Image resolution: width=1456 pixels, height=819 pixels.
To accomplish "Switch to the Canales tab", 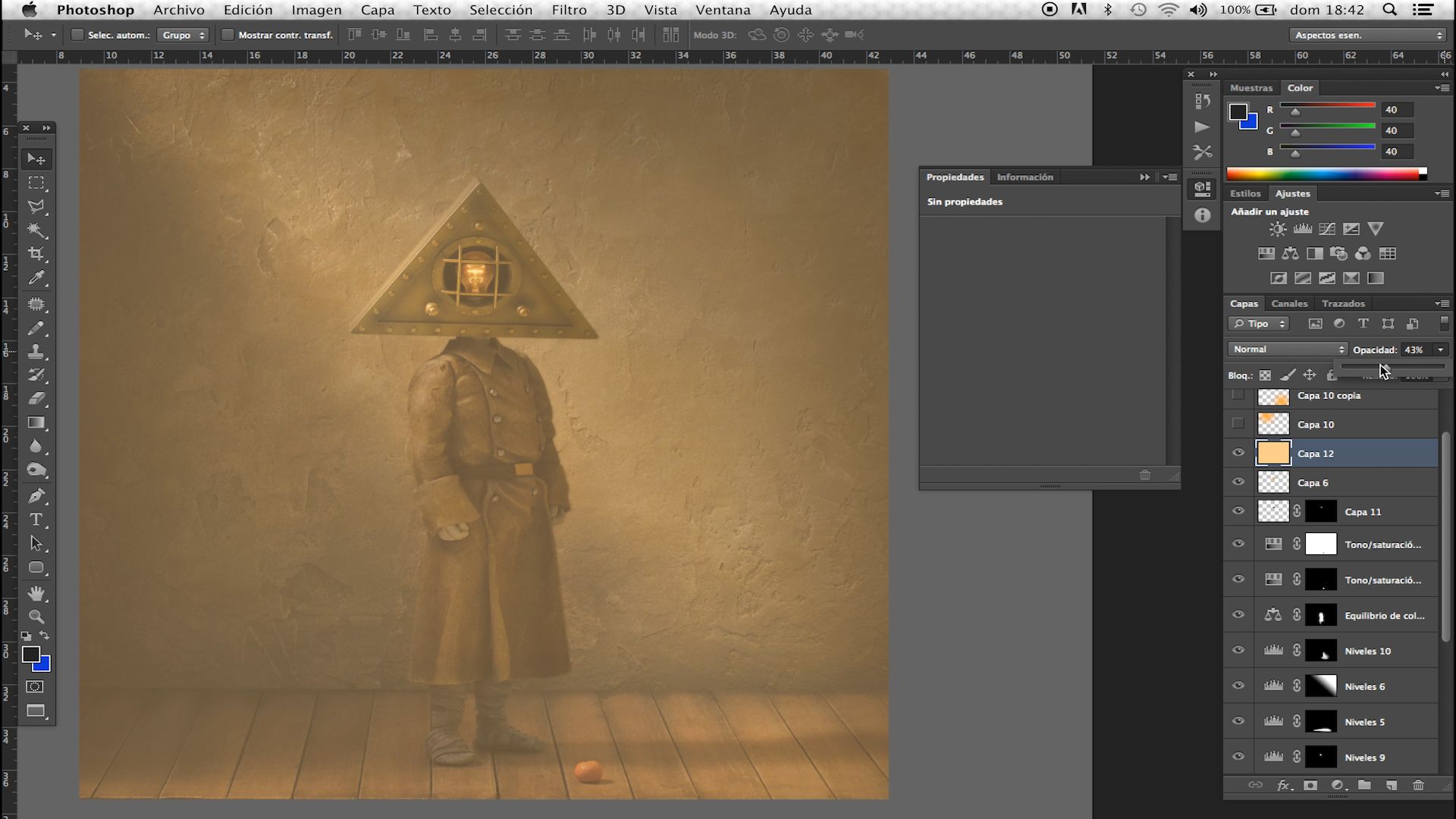I will click(1289, 303).
